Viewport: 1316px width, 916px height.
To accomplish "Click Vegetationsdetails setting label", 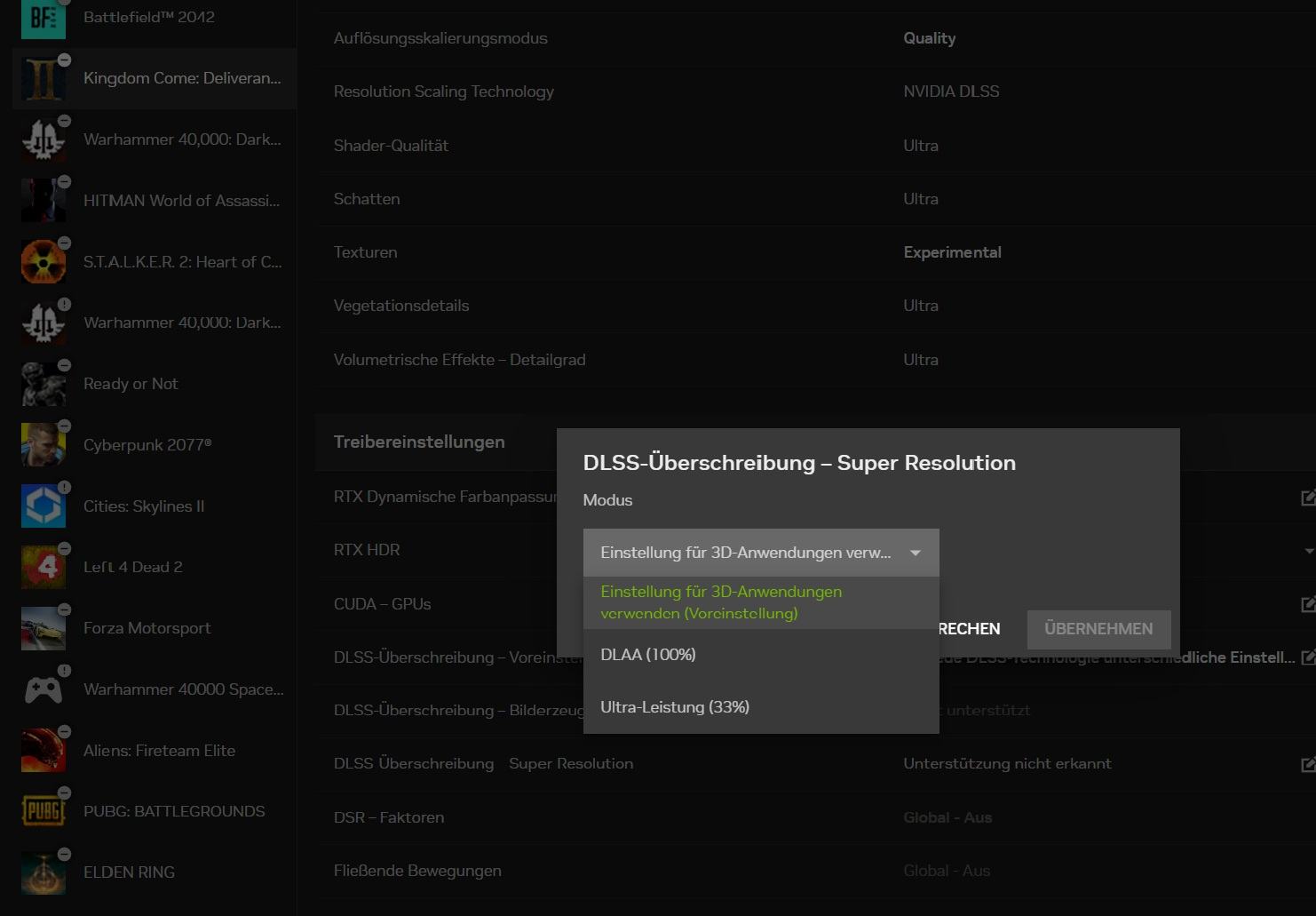I will pyautogui.click(x=401, y=306).
